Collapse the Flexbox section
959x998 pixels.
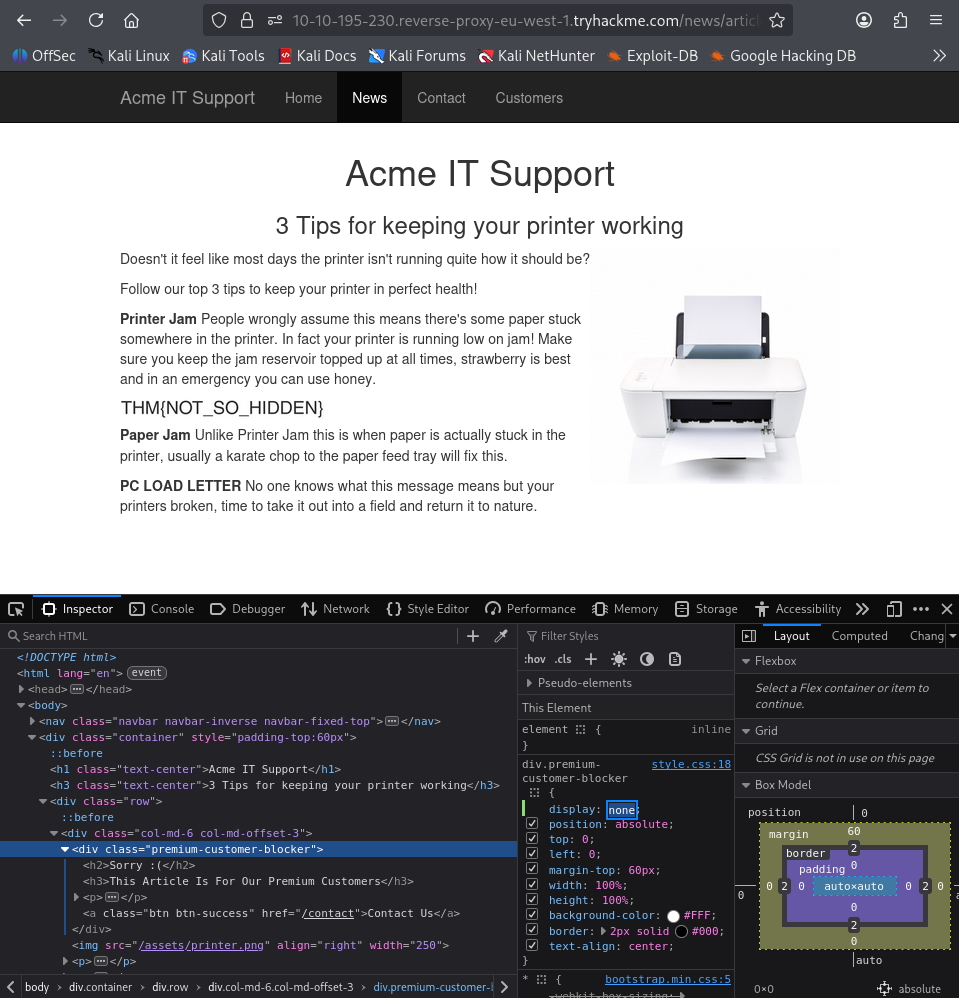[x=746, y=661]
